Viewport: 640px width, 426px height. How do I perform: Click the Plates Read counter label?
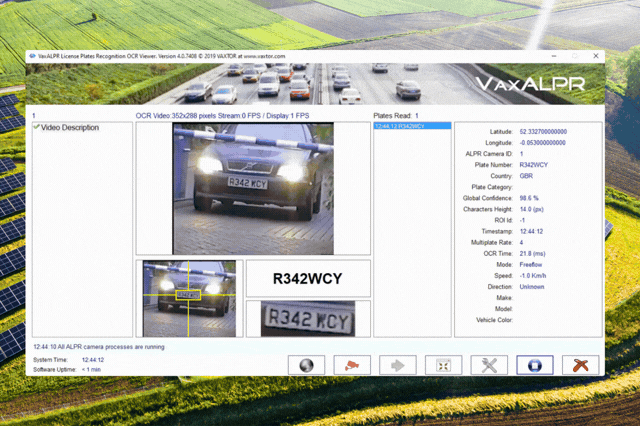(x=396, y=115)
